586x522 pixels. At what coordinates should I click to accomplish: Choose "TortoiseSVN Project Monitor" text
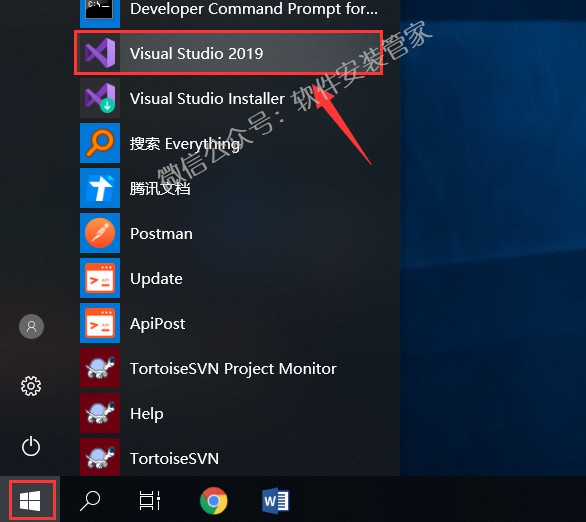click(x=233, y=369)
